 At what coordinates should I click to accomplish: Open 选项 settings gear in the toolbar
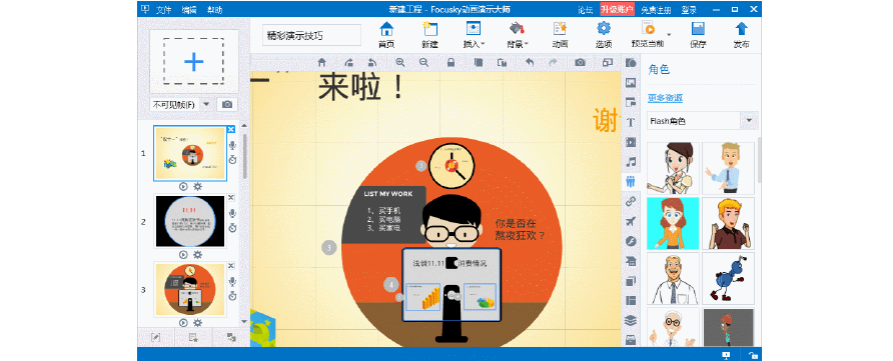pos(604,35)
